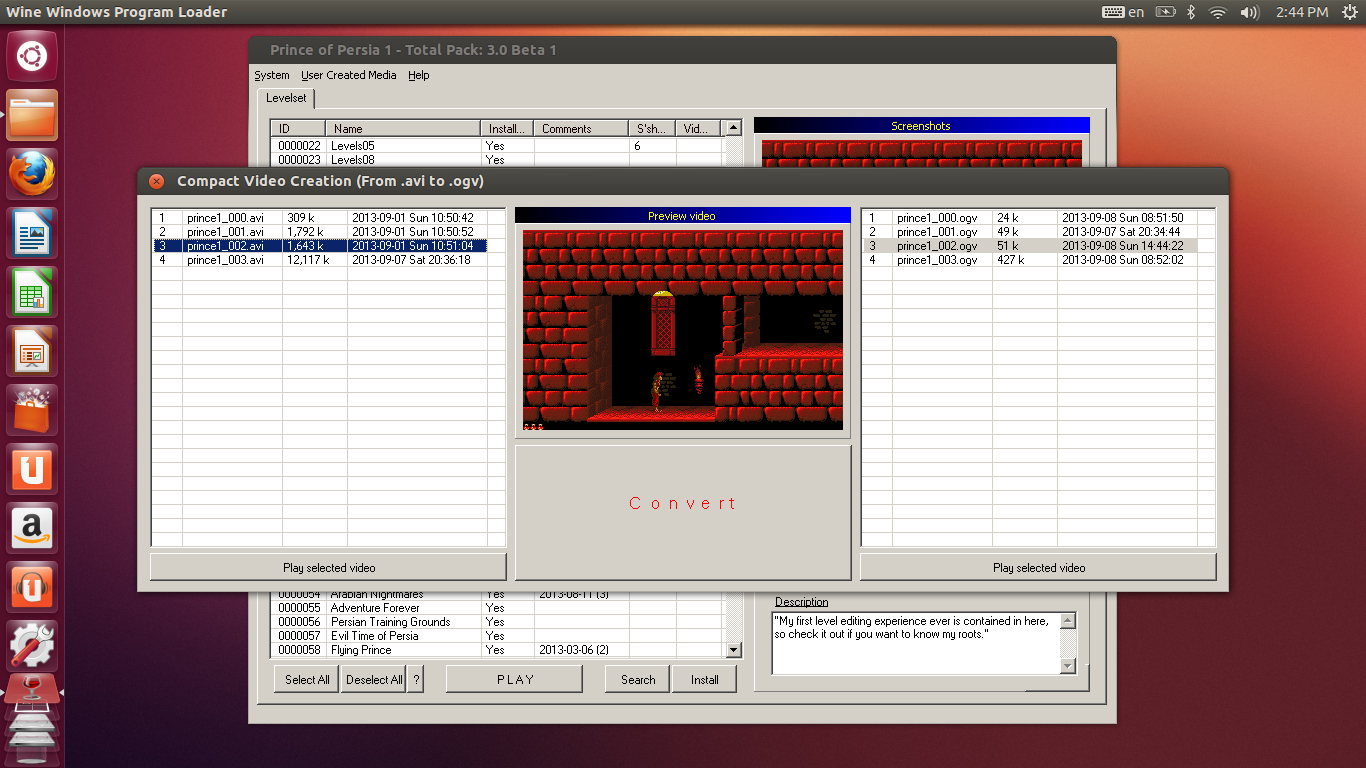Viewport: 1366px width, 768px height.
Task: Click the Search button
Action: coord(638,679)
